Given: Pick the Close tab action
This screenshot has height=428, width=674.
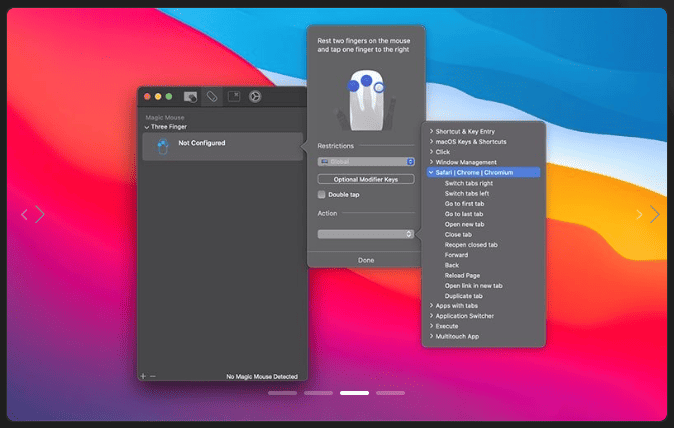Looking at the screenshot, I should point(458,235).
